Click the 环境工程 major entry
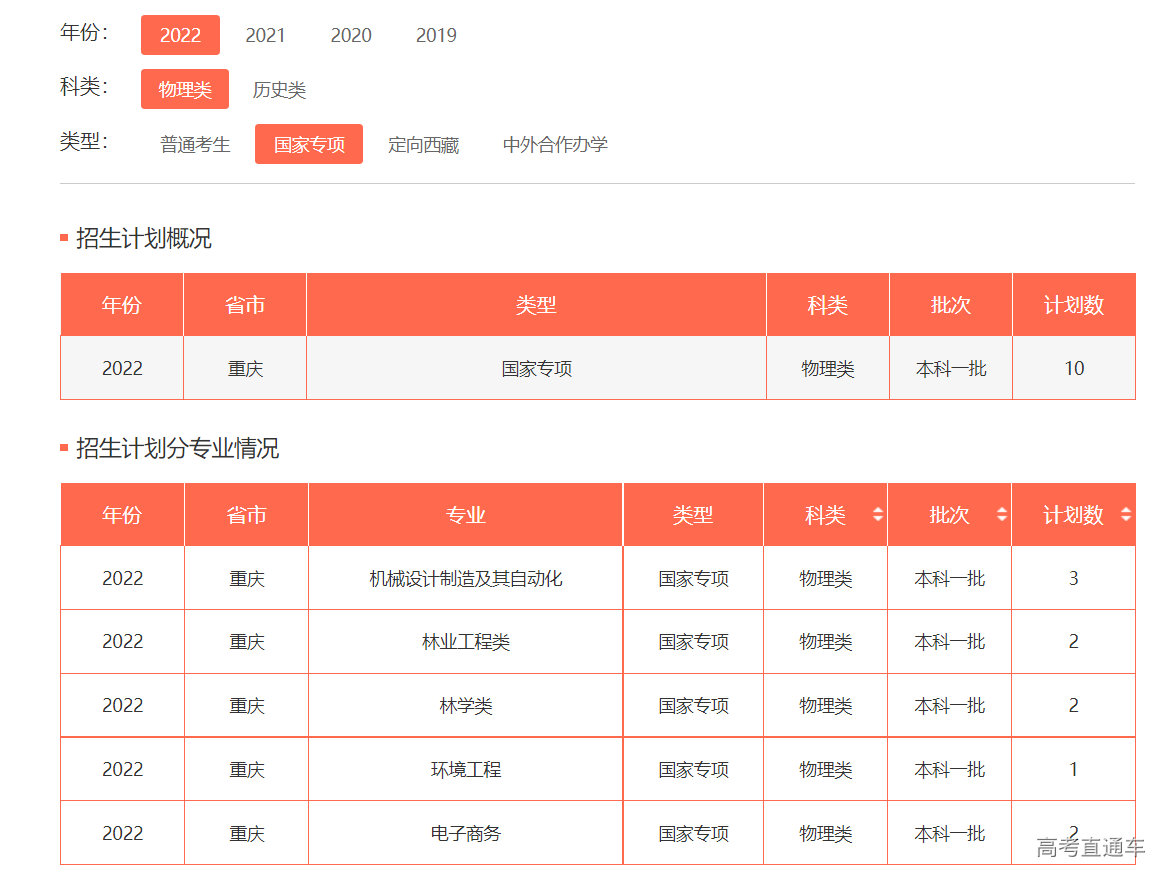 click(x=465, y=769)
